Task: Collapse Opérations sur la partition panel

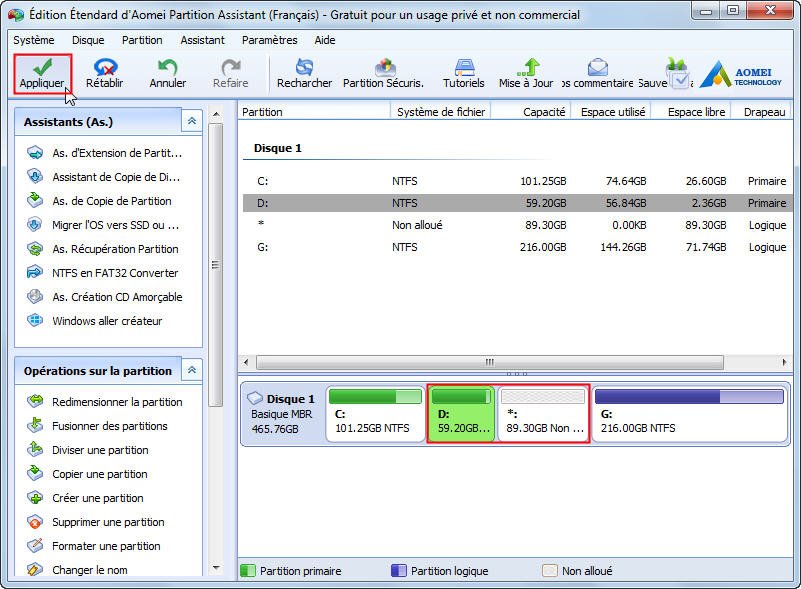Action: [x=192, y=370]
